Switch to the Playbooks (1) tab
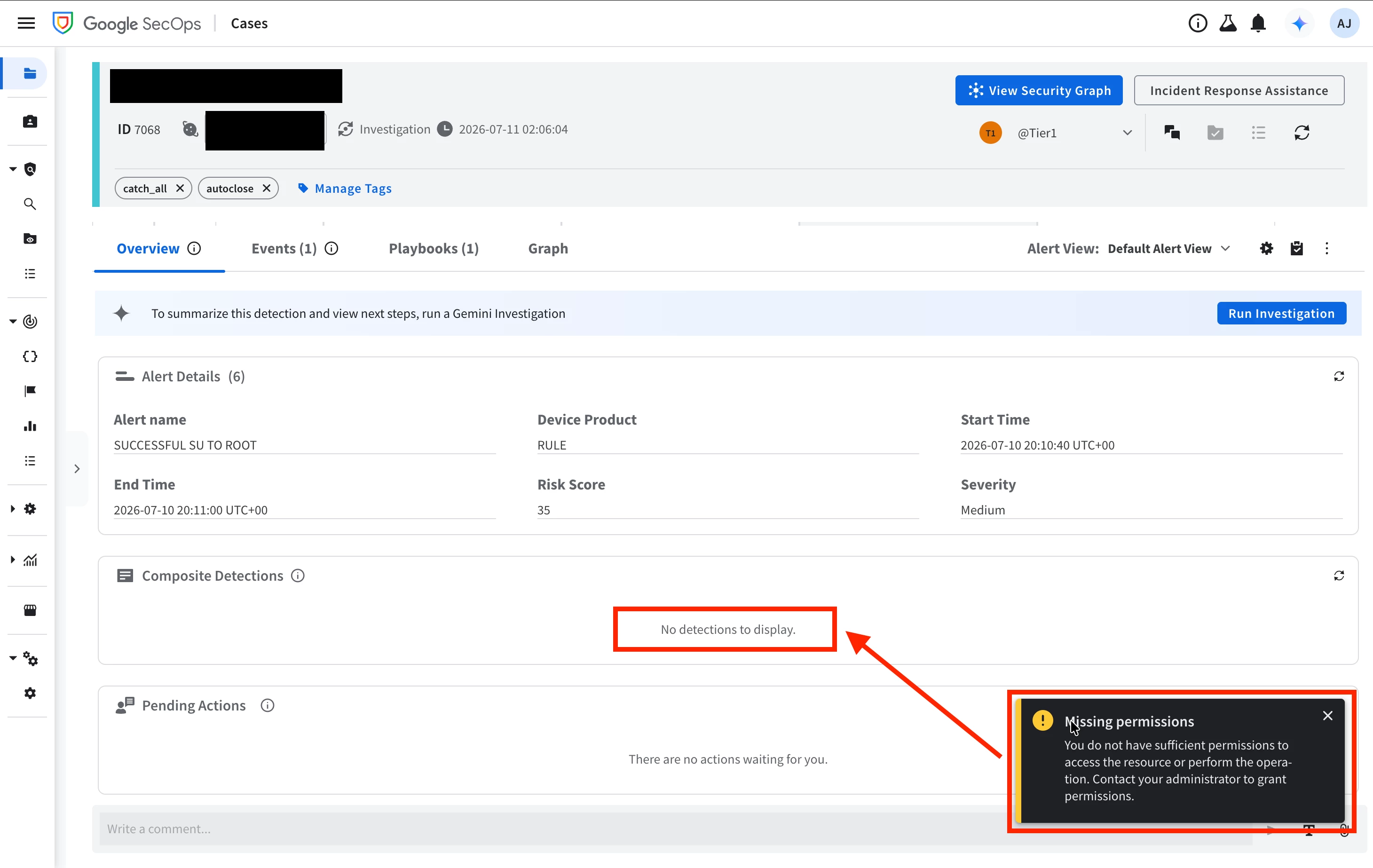The height and width of the screenshot is (868, 1373). point(434,249)
